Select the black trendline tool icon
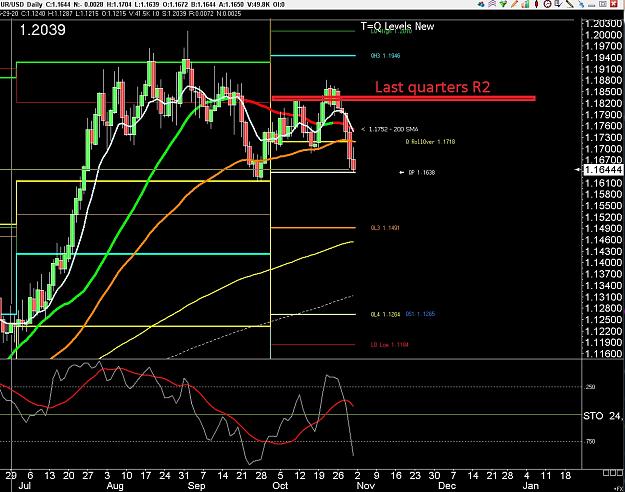Image resolution: width=625 pixels, height=492 pixels. tap(570, 4)
